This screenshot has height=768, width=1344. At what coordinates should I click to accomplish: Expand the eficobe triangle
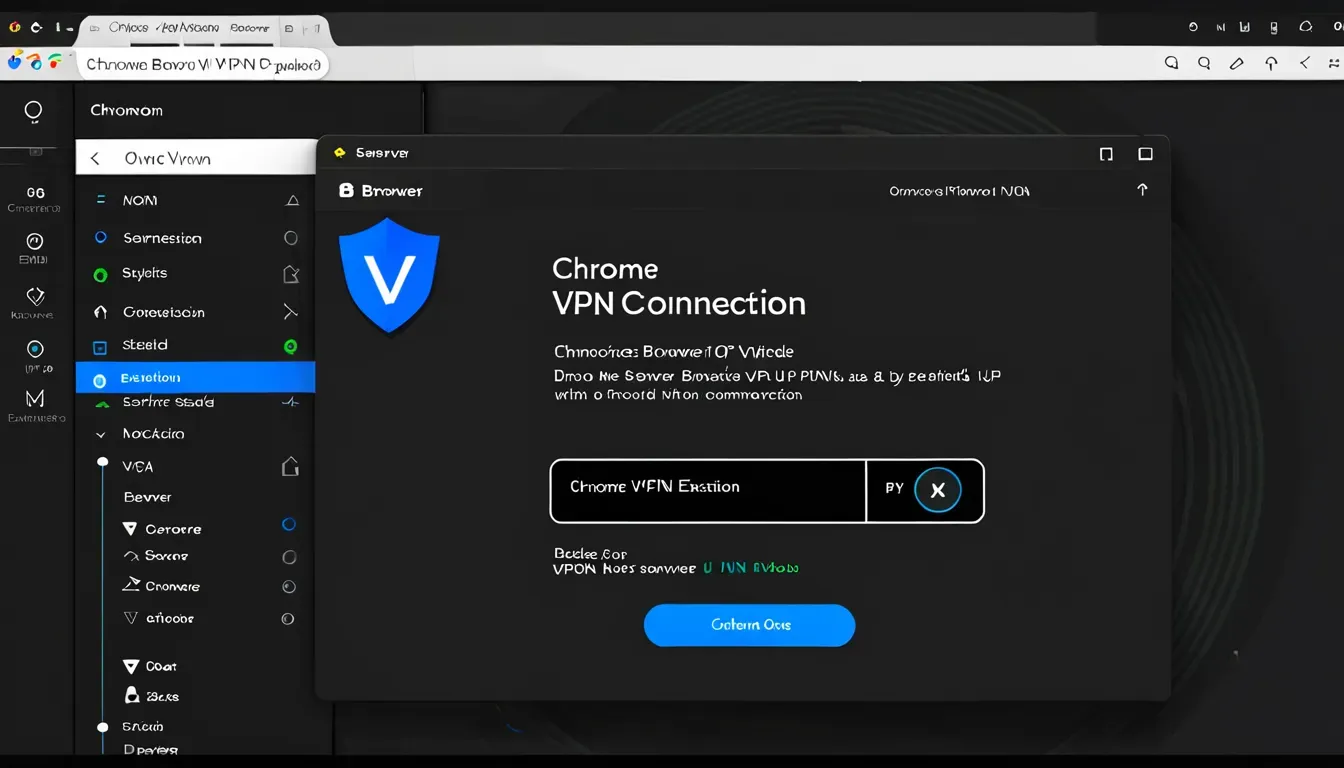pos(130,618)
